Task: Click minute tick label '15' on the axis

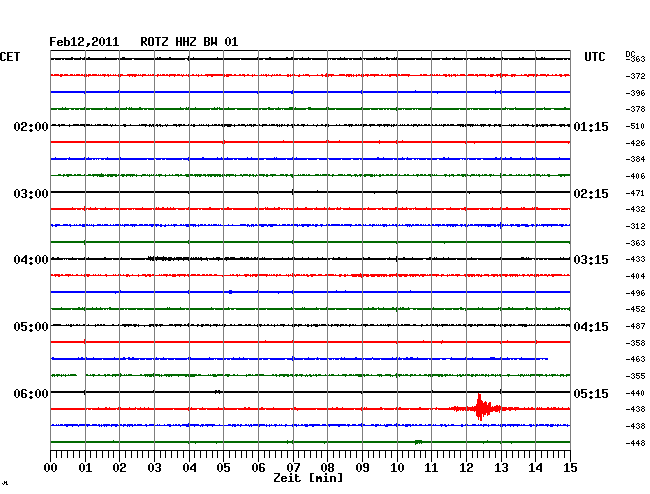Action: [570, 468]
